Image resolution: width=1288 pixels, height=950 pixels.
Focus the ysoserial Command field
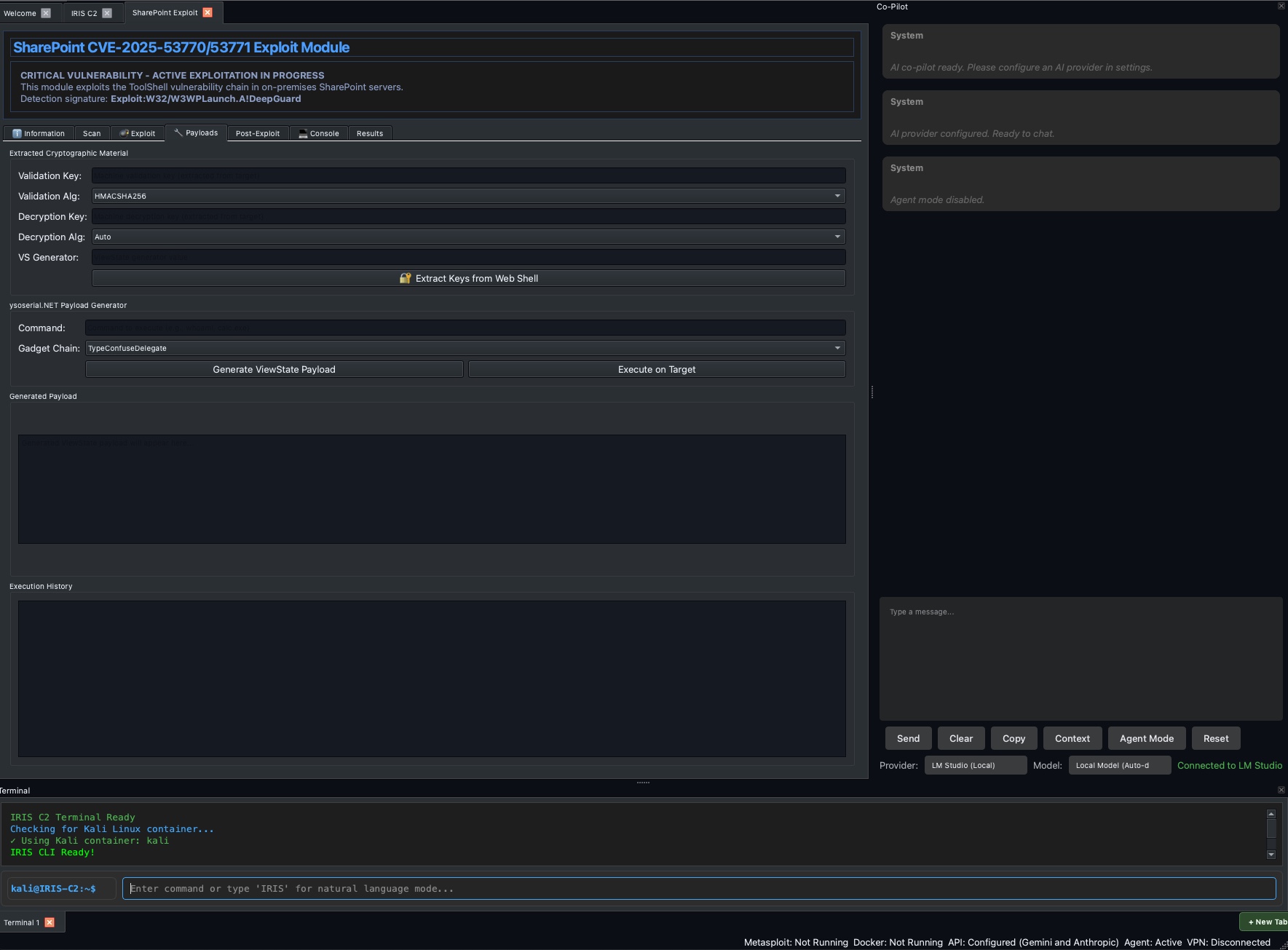click(x=465, y=328)
